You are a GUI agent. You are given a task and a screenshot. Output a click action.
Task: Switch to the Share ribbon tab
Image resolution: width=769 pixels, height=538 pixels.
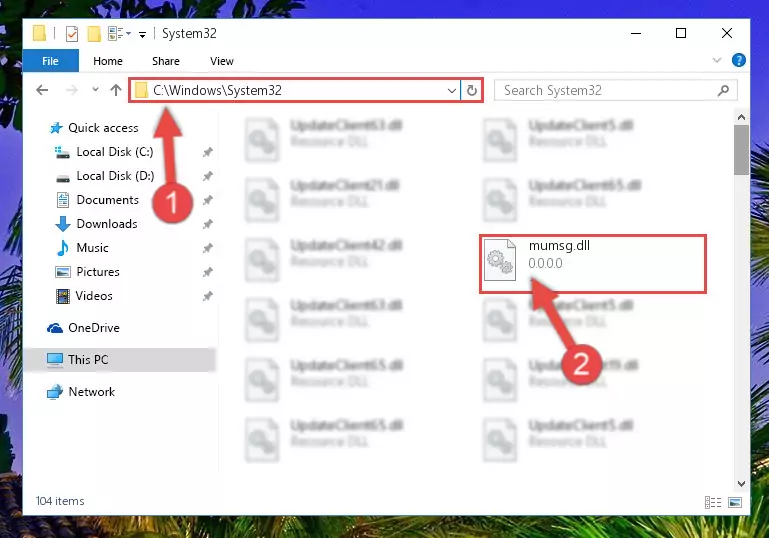pyautogui.click(x=166, y=61)
